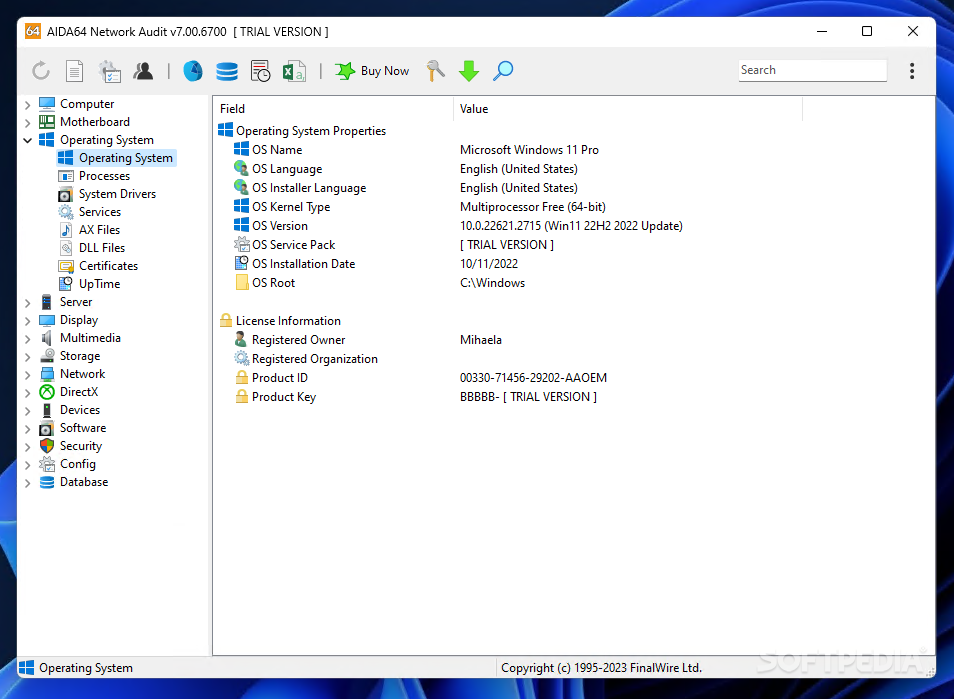Expand the Devices tree node
Screen dimensions: 954x699
27,411
